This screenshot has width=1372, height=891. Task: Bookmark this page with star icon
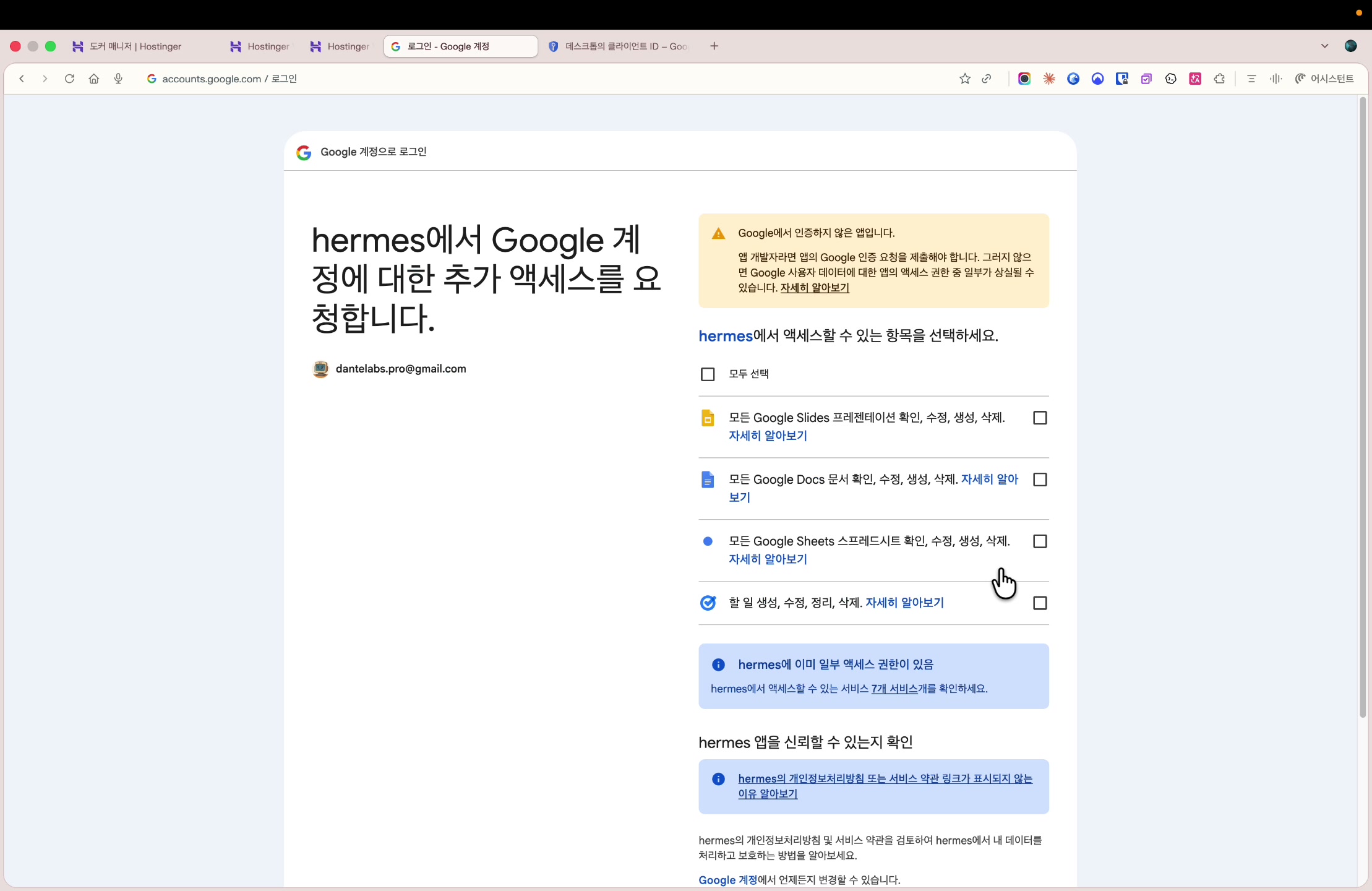coord(965,79)
